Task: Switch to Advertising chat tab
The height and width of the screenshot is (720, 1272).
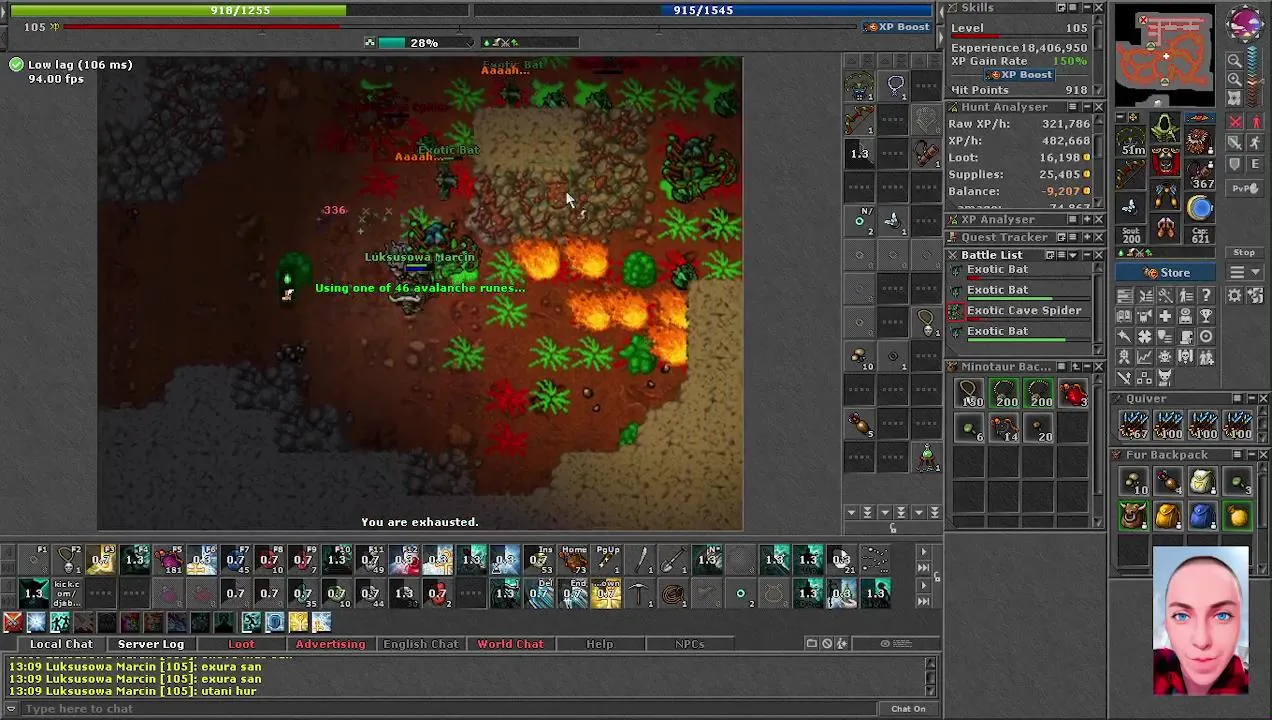Action: point(330,644)
